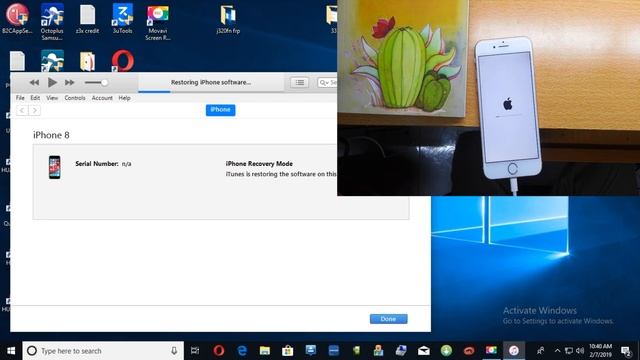This screenshot has height=360, width=640.
Task: Open the red oval icon in the taskbar
Action: click(469, 351)
